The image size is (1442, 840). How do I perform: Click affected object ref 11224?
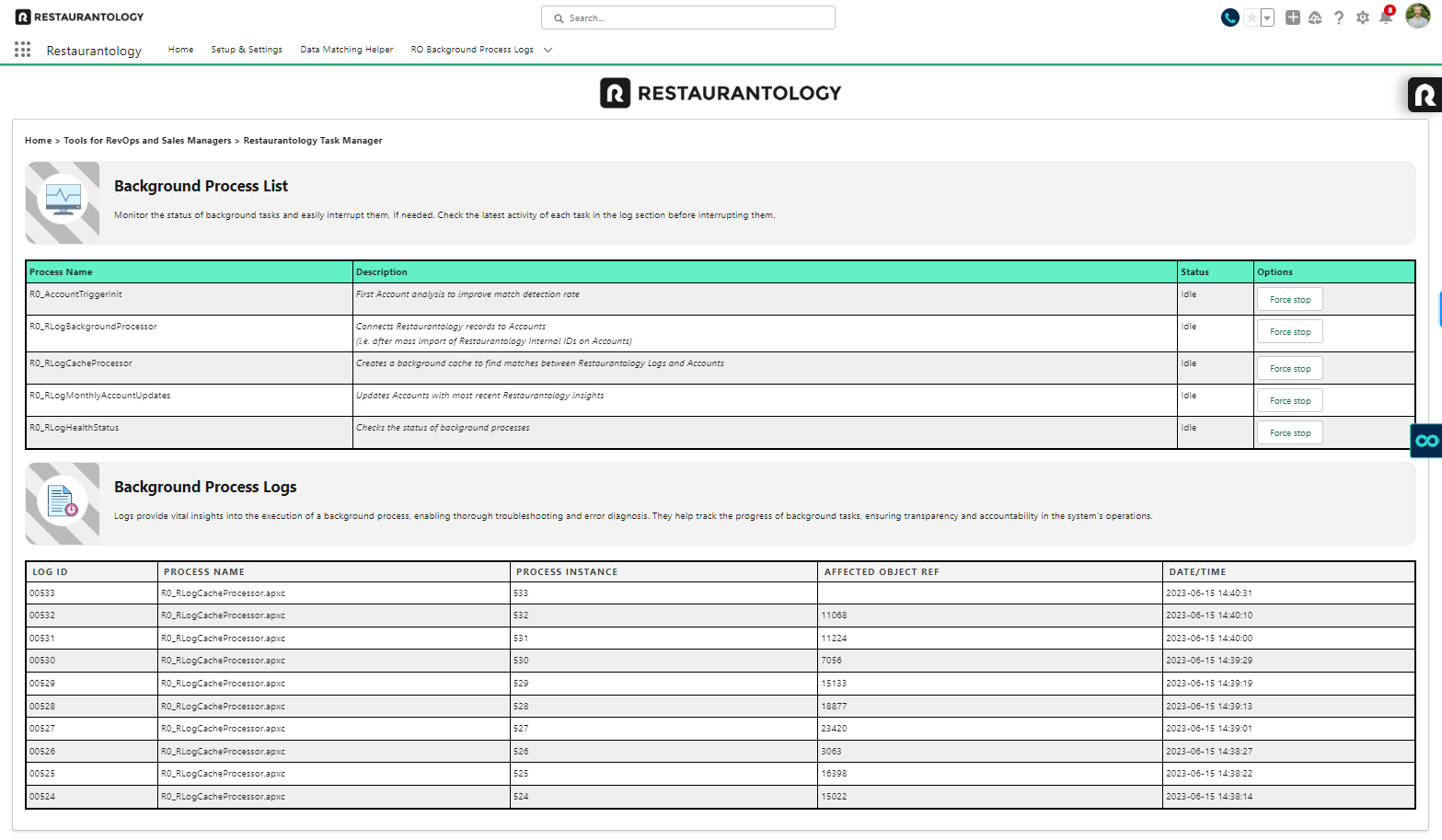pyautogui.click(x=834, y=639)
